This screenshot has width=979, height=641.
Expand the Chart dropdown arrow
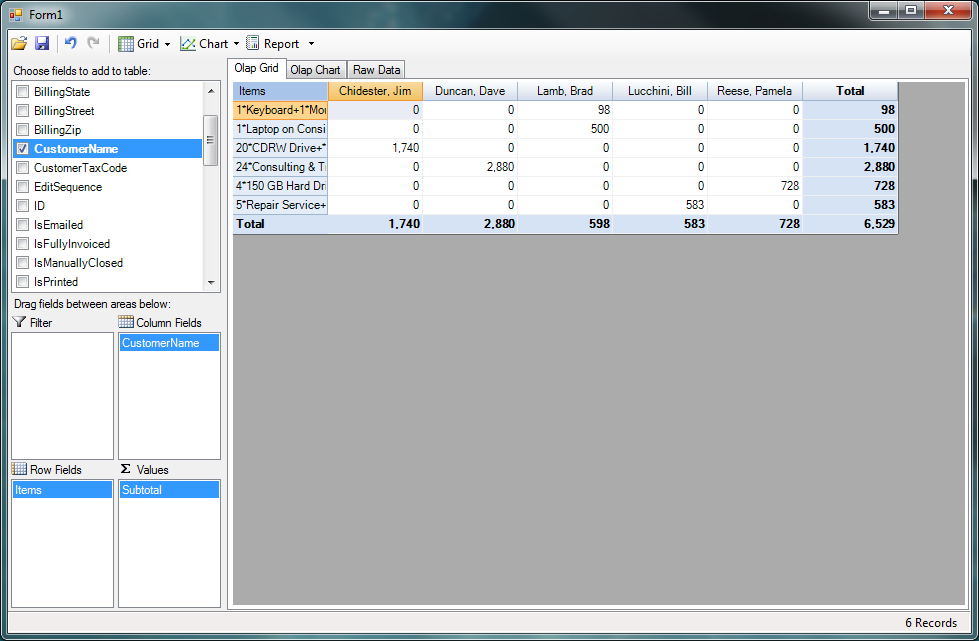236,44
